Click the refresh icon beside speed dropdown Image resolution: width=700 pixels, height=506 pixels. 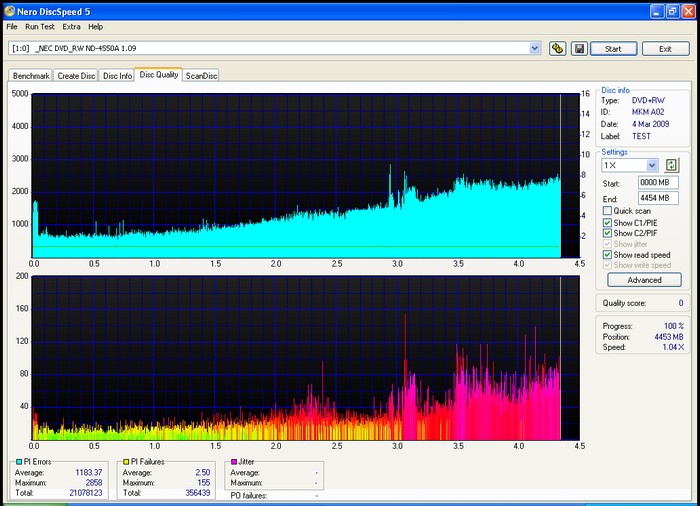(672, 165)
